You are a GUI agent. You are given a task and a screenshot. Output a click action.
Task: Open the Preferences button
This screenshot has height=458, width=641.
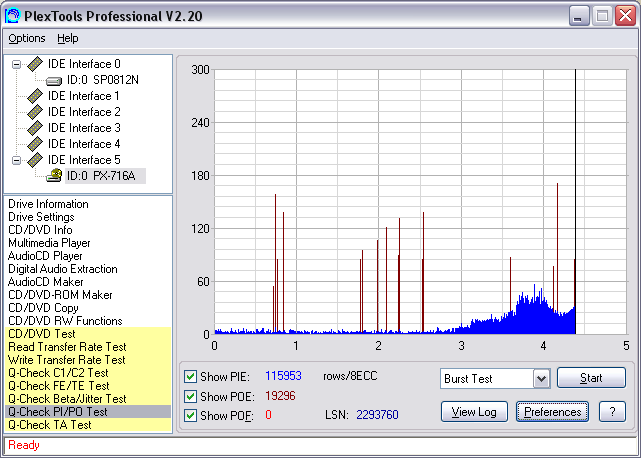click(552, 412)
